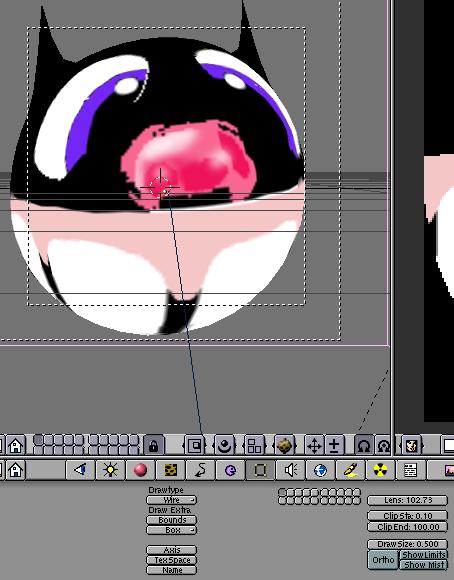Click the Home icon in the buttons window header
The width and height of the screenshot is (454, 580).
point(16,470)
